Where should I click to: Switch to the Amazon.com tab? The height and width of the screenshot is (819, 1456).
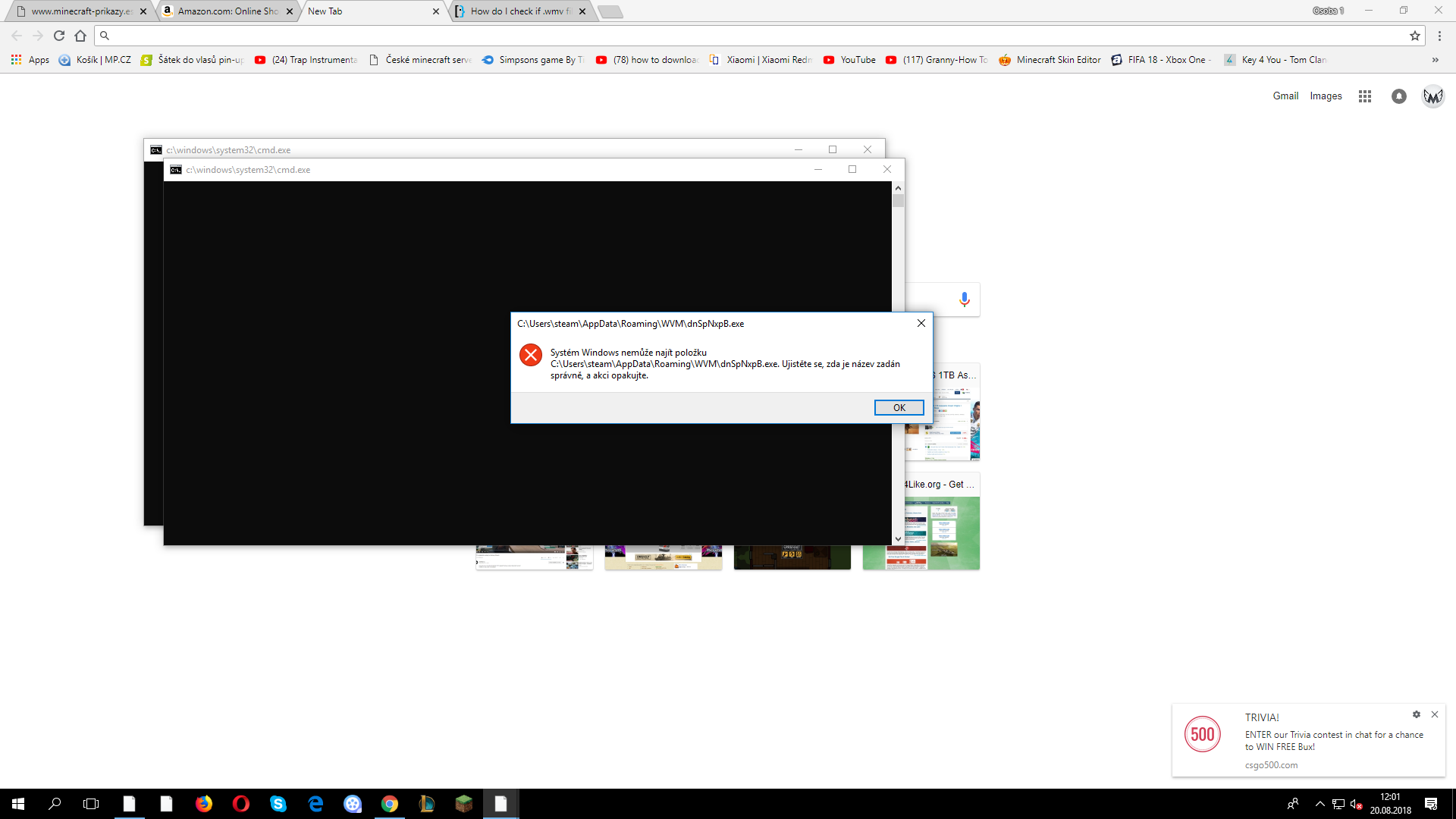227,11
